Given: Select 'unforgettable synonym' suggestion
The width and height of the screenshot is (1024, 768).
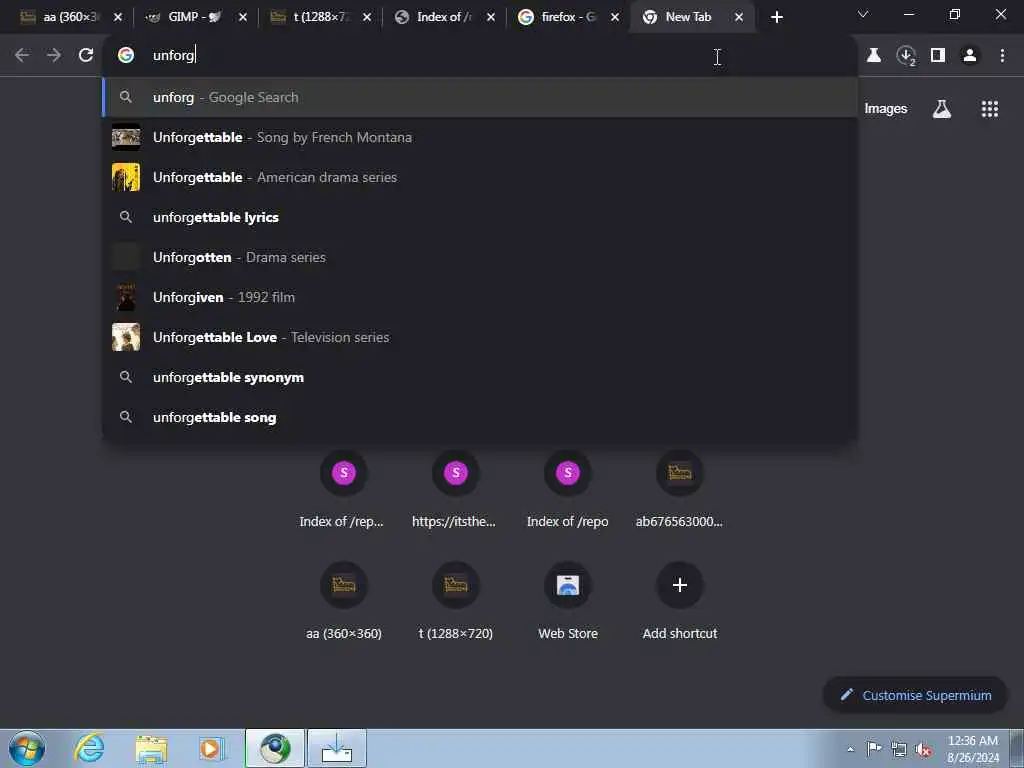Looking at the screenshot, I should (480, 377).
